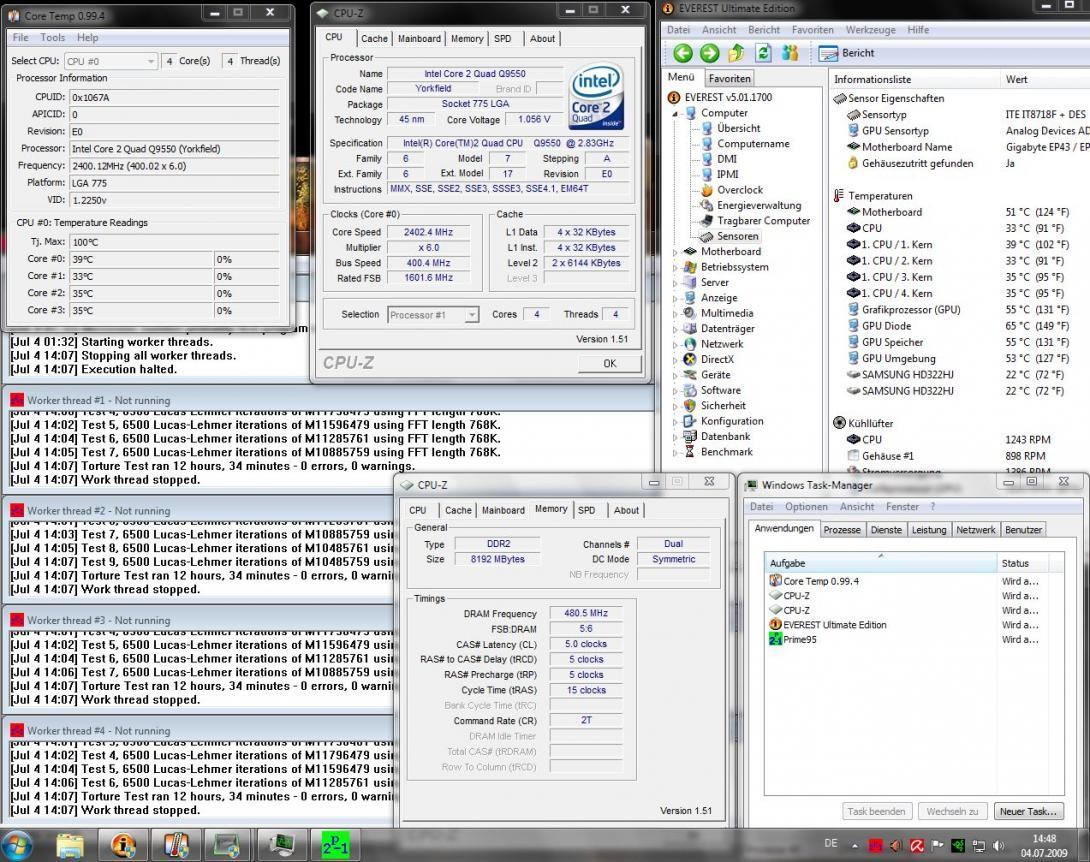
Task: Expand the Multimedia tree node
Action: click(674, 314)
